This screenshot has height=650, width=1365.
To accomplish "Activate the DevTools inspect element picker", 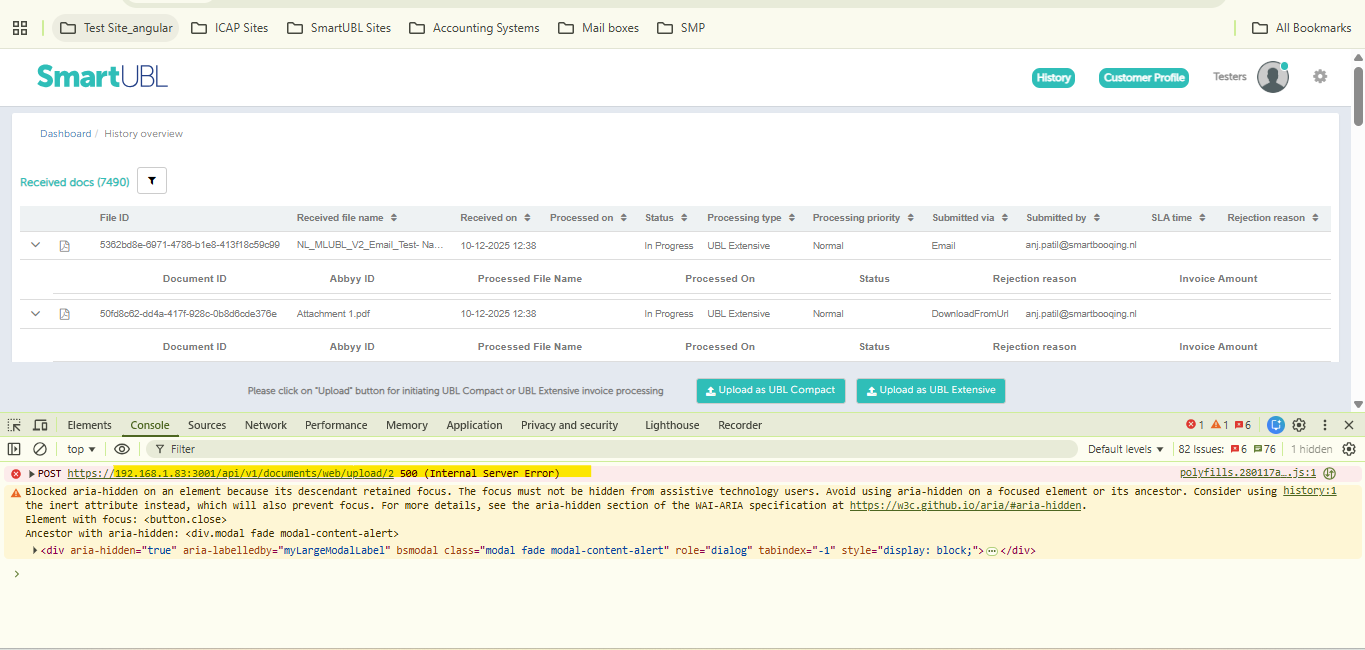I will pyautogui.click(x=15, y=425).
